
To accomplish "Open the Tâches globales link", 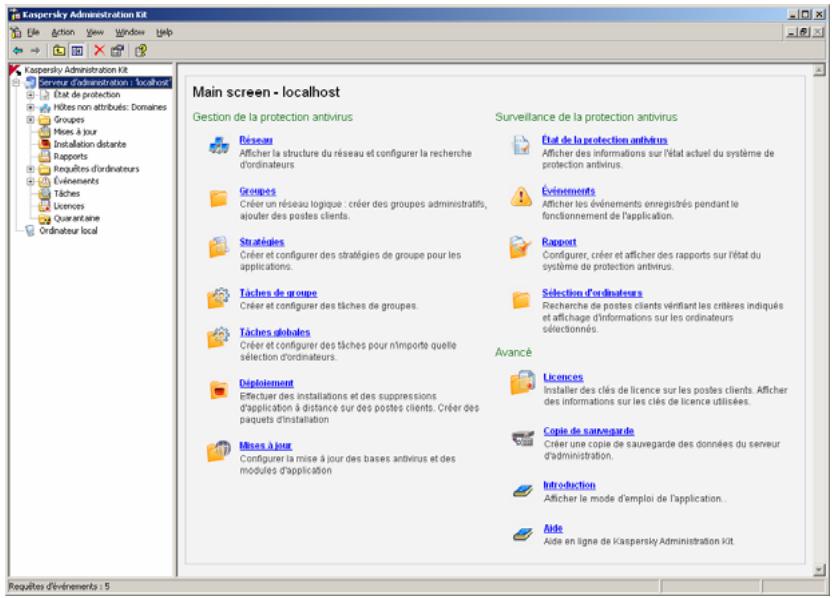I will (x=275, y=332).
